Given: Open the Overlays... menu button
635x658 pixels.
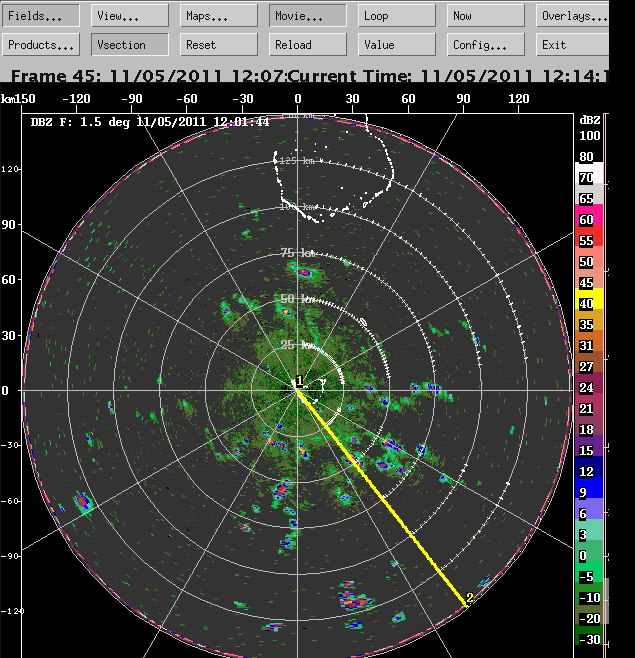Looking at the screenshot, I should pos(572,16).
